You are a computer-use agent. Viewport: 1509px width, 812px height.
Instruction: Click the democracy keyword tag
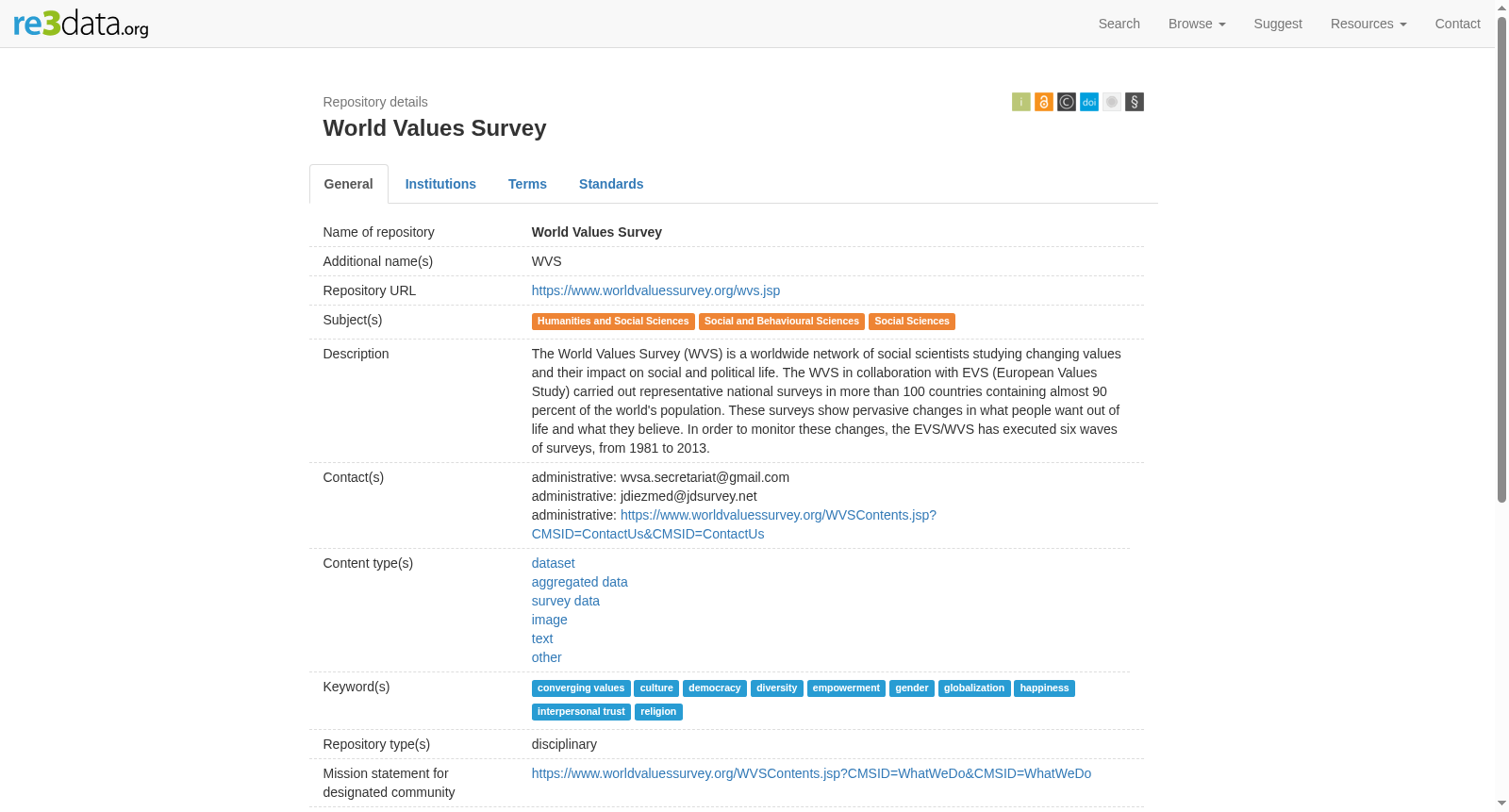coord(715,688)
